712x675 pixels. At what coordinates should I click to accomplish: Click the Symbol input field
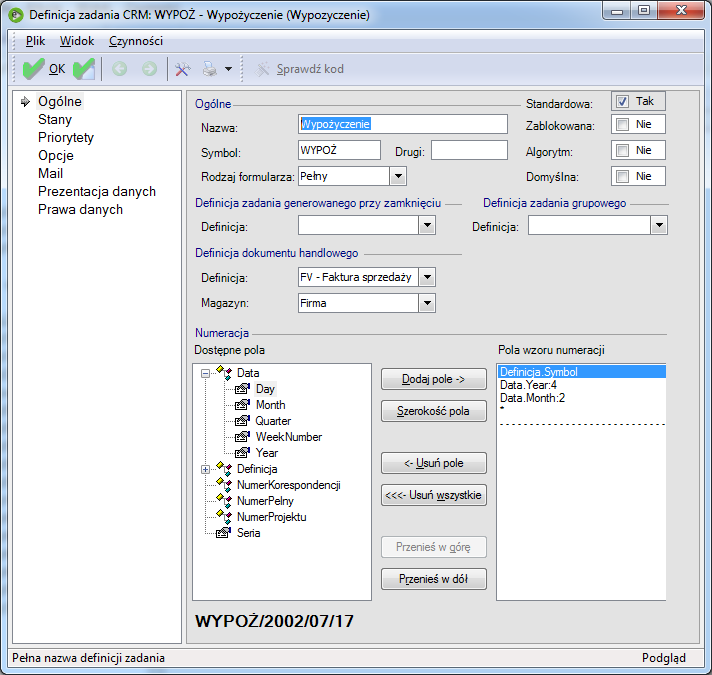point(339,150)
